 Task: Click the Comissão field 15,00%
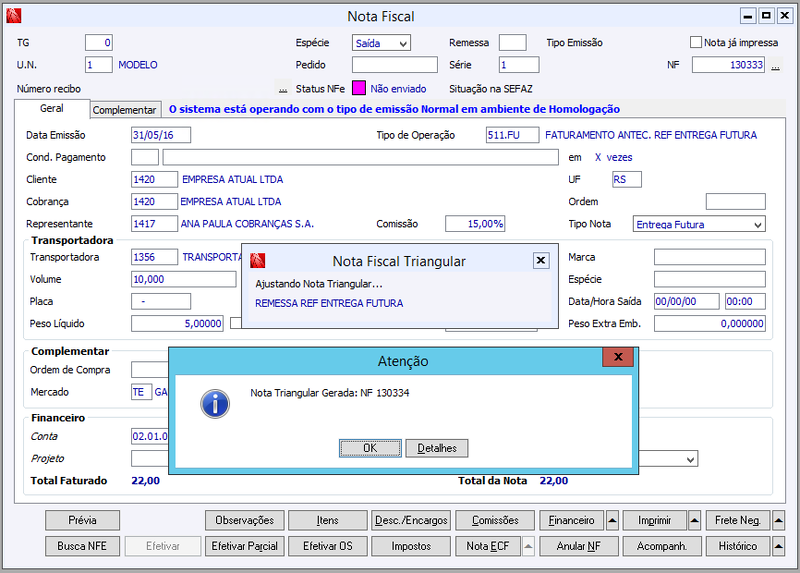click(475, 223)
